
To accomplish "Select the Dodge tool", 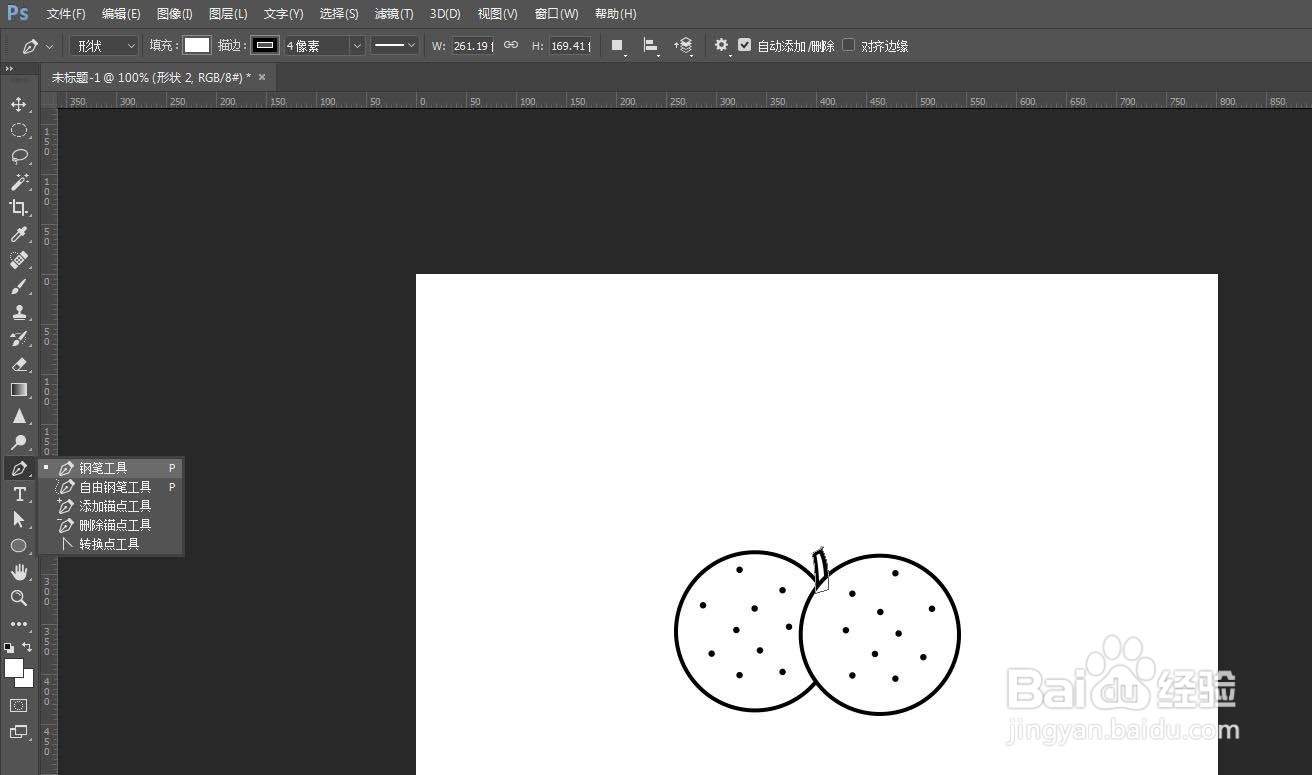I will pos(19,442).
